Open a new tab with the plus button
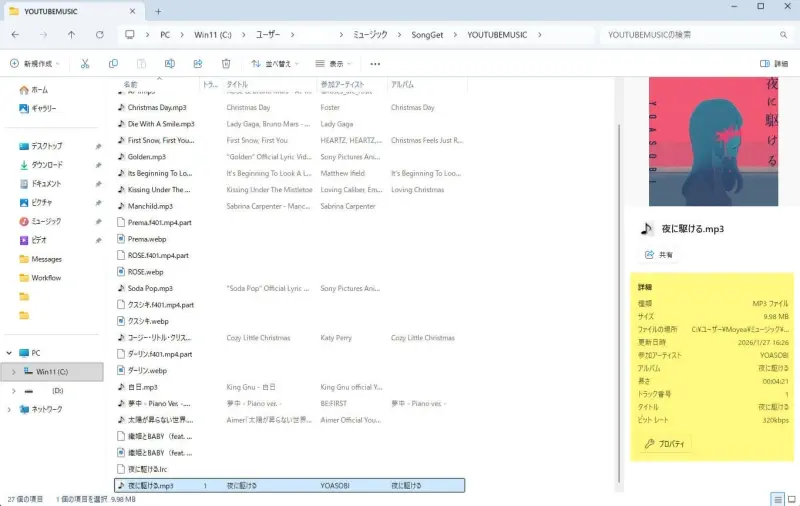This screenshot has width=800, height=506. pos(157,11)
